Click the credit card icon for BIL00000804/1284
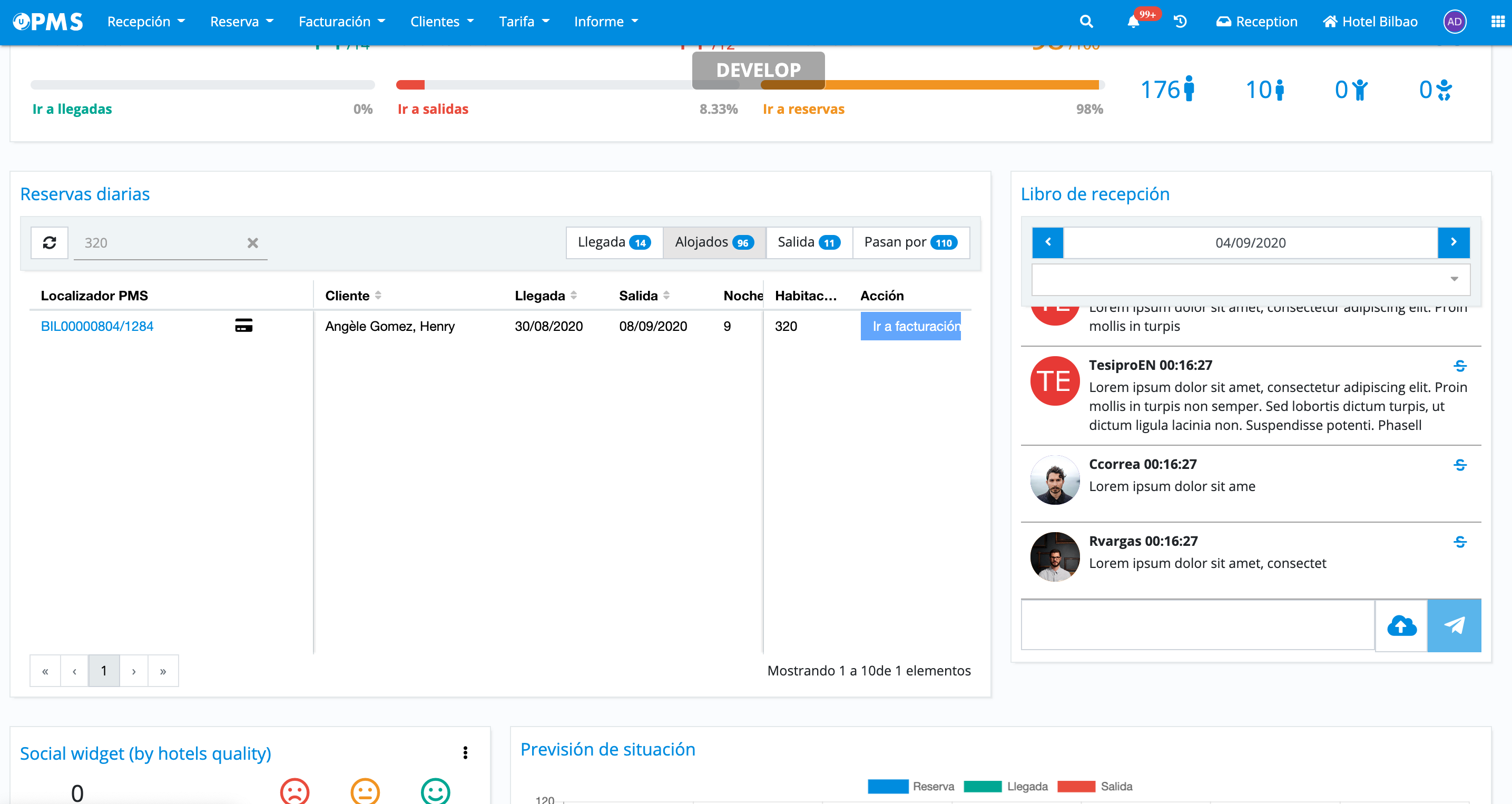Viewport: 1512px width, 804px height. [x=243, y=325]
